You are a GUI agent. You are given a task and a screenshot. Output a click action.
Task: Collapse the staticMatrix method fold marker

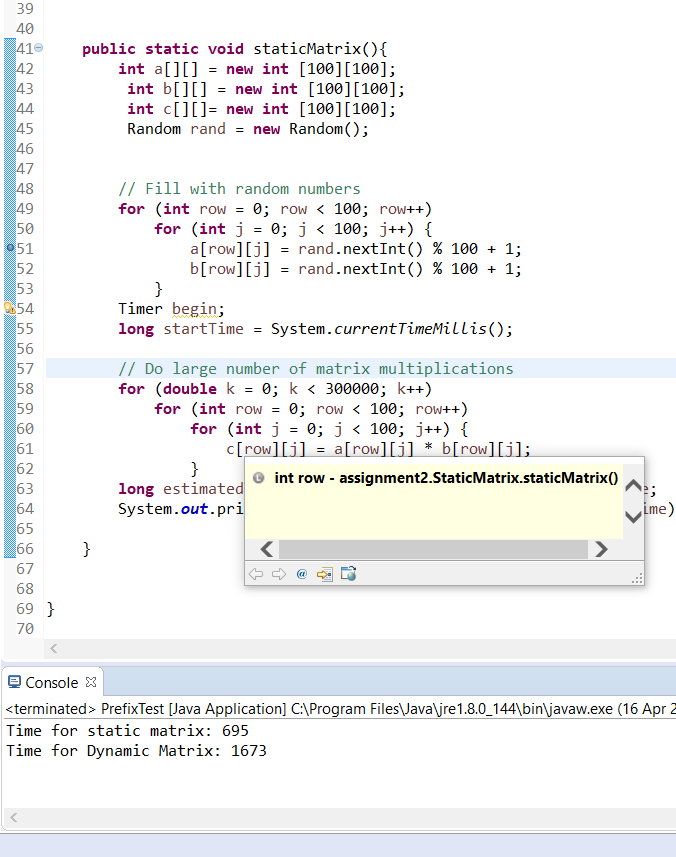click(39, 48)
